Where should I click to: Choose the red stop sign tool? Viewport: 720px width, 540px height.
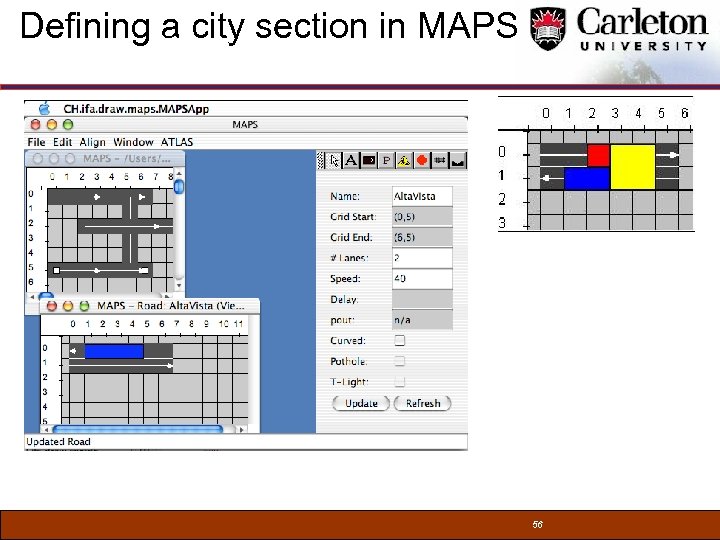coord(422,160)
